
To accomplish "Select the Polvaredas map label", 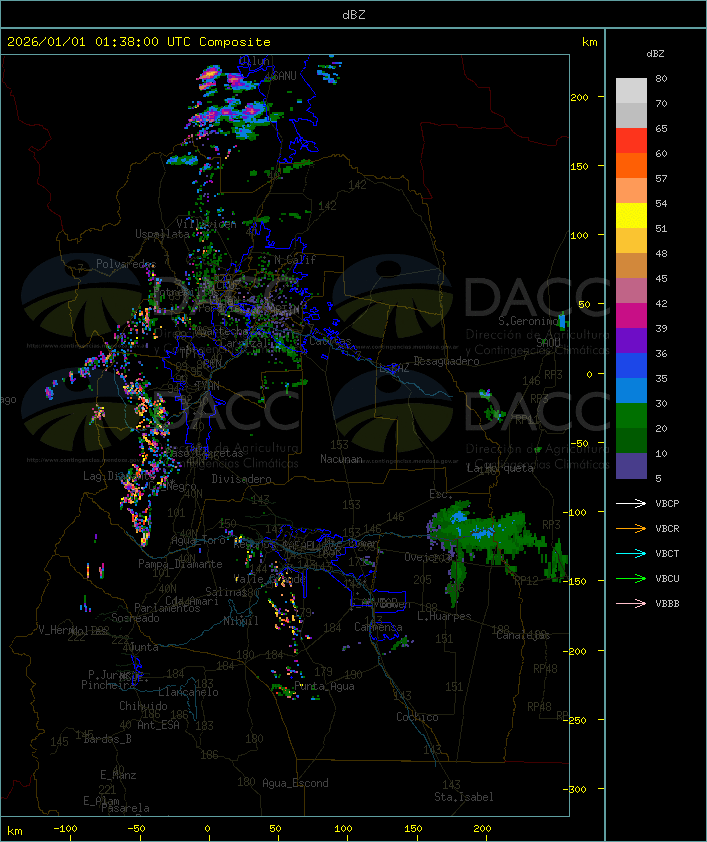I will [x=126, y=264].
